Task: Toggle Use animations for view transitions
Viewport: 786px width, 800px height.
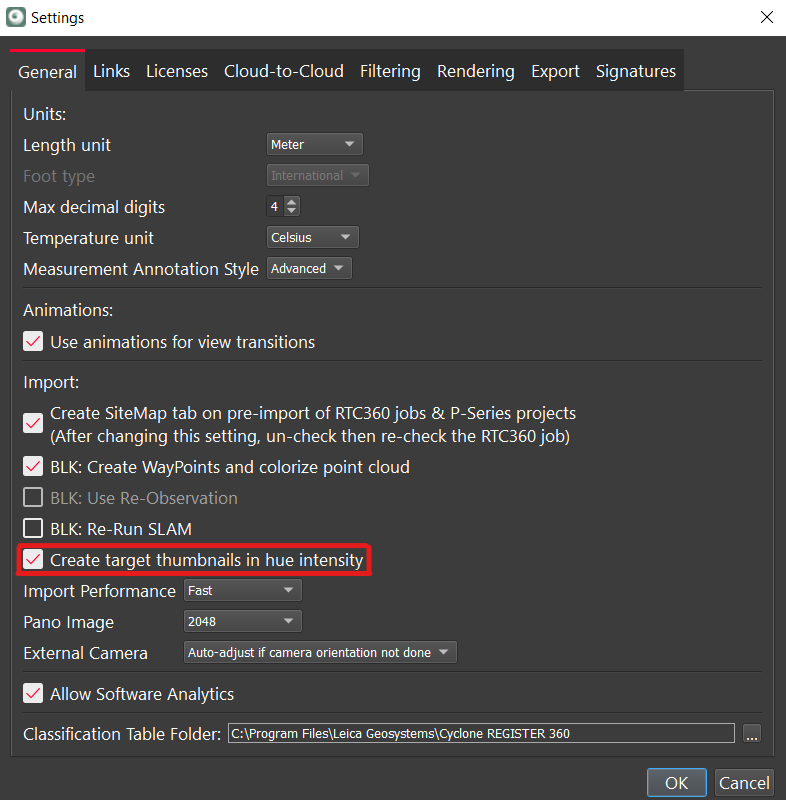Action: click(33, 342)
